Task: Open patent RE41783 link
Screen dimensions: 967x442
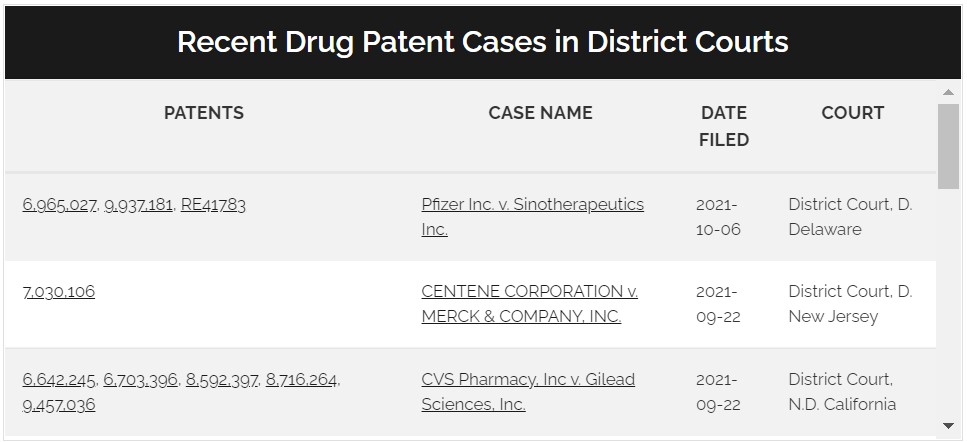Action: pyautogui.click(x=213, y=205)
